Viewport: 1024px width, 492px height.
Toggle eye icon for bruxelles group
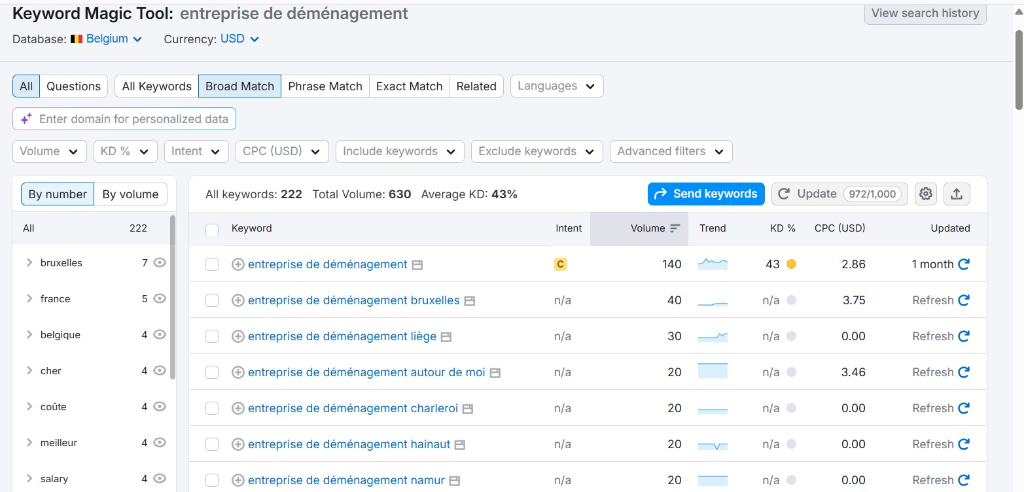[x=159, y=263]
